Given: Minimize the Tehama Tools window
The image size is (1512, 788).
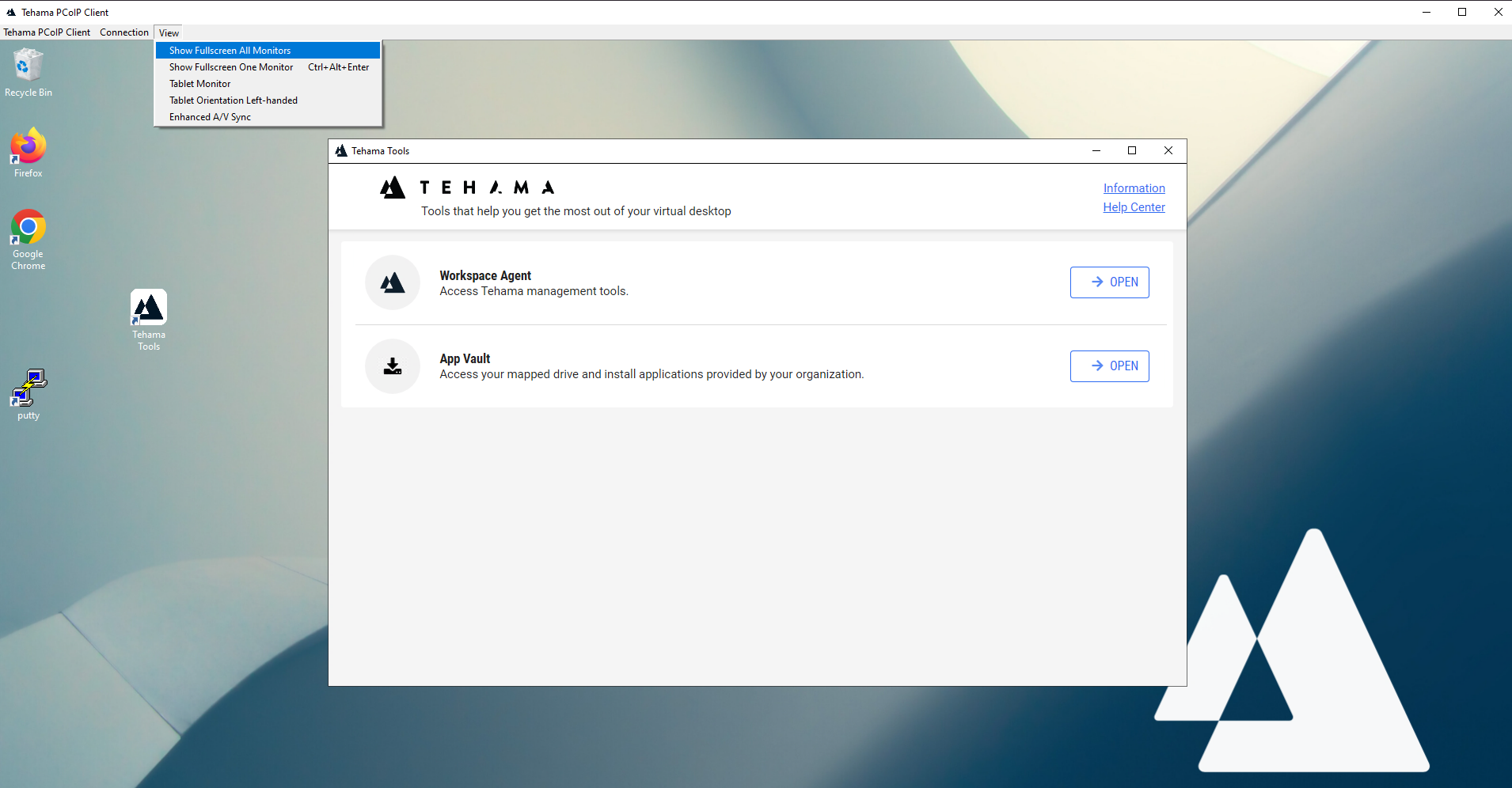Looking at the screenshot, I should [1096, 151].
